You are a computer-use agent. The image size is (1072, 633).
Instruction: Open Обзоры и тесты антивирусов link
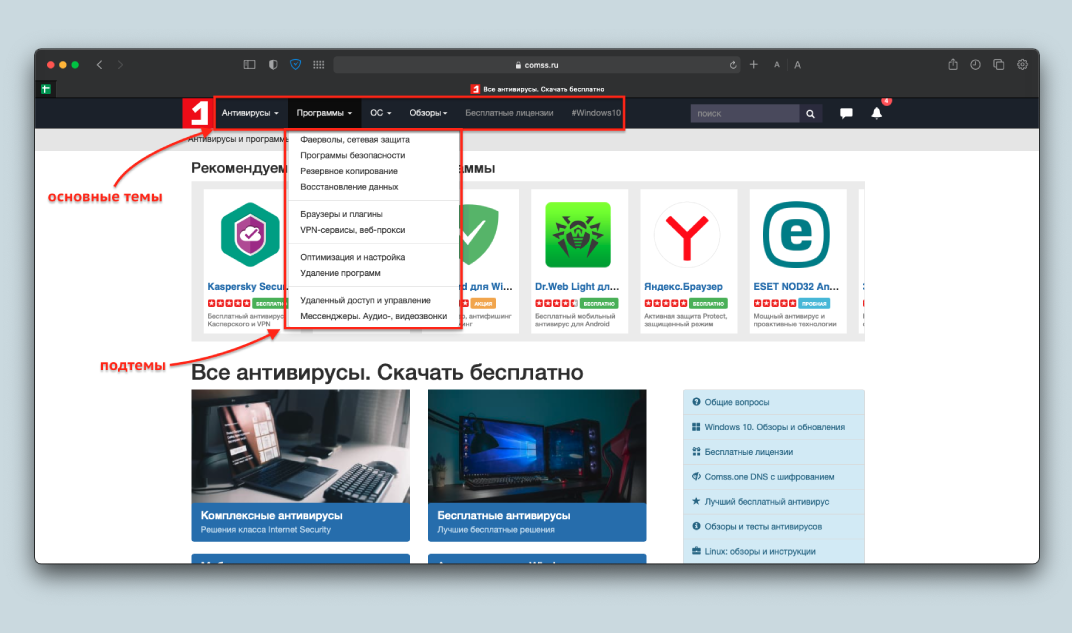773,526
